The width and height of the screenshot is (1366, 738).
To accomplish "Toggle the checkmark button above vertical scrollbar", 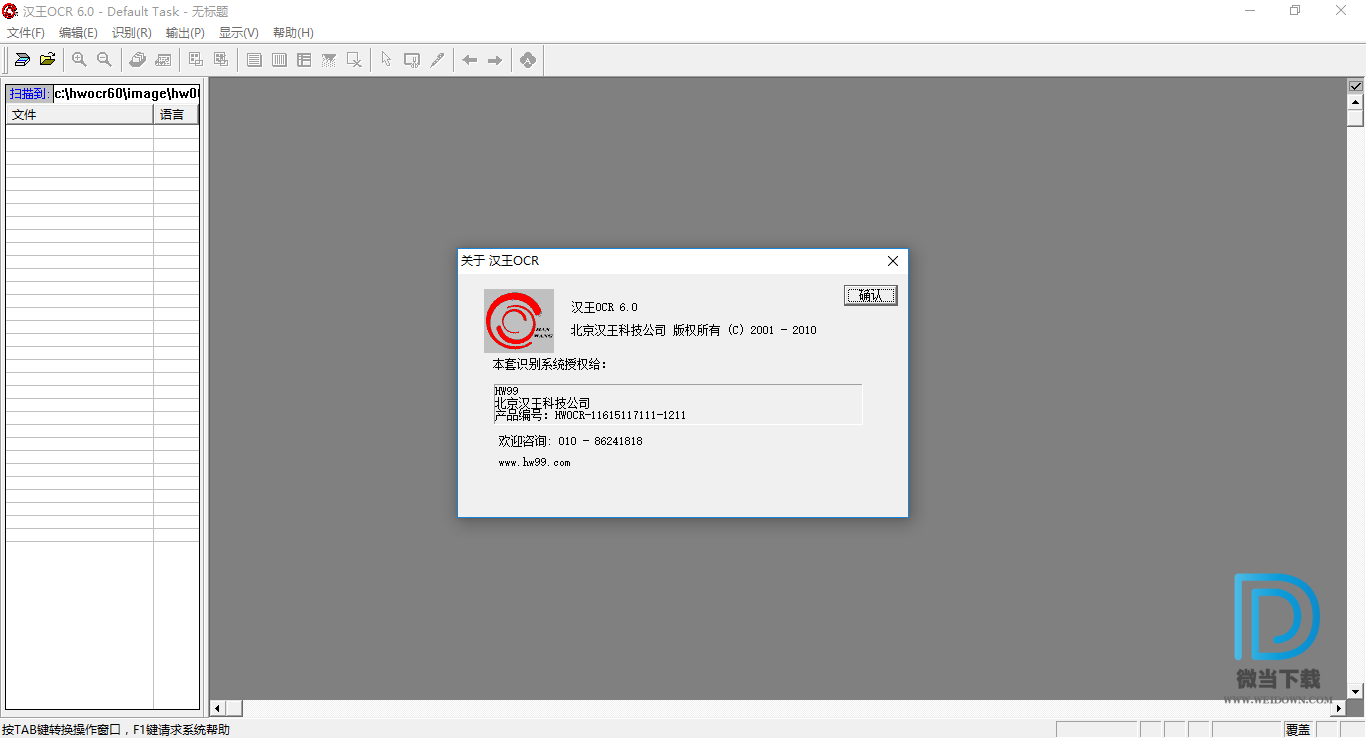I will 1356,86.
